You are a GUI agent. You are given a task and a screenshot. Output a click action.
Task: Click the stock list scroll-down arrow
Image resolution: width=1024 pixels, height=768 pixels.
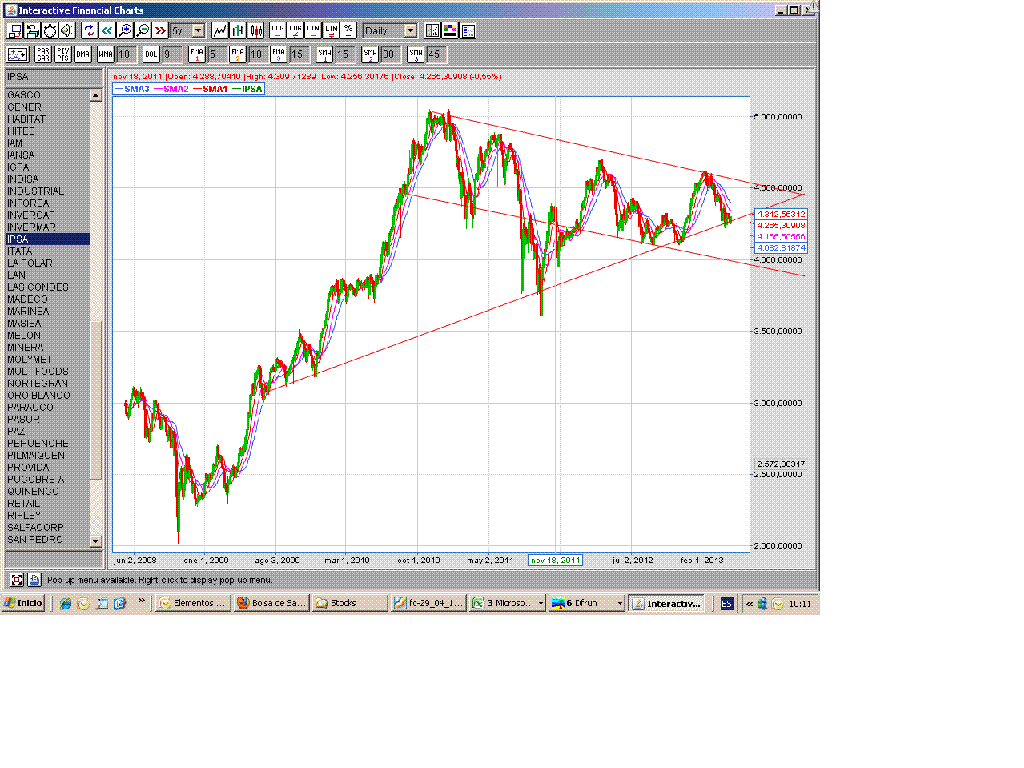pos(96,541)
